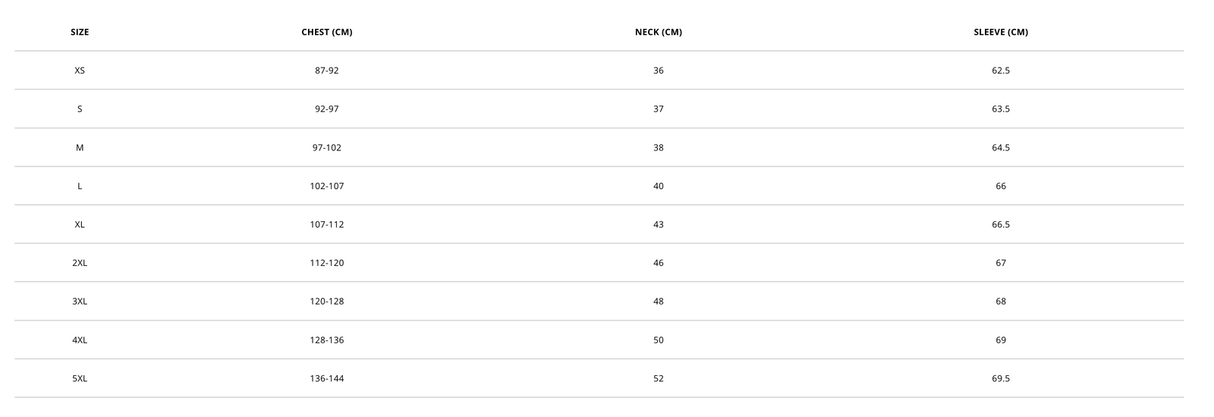
Task: Click the NECK (CM) column header
Action: (x=658, y=32)
